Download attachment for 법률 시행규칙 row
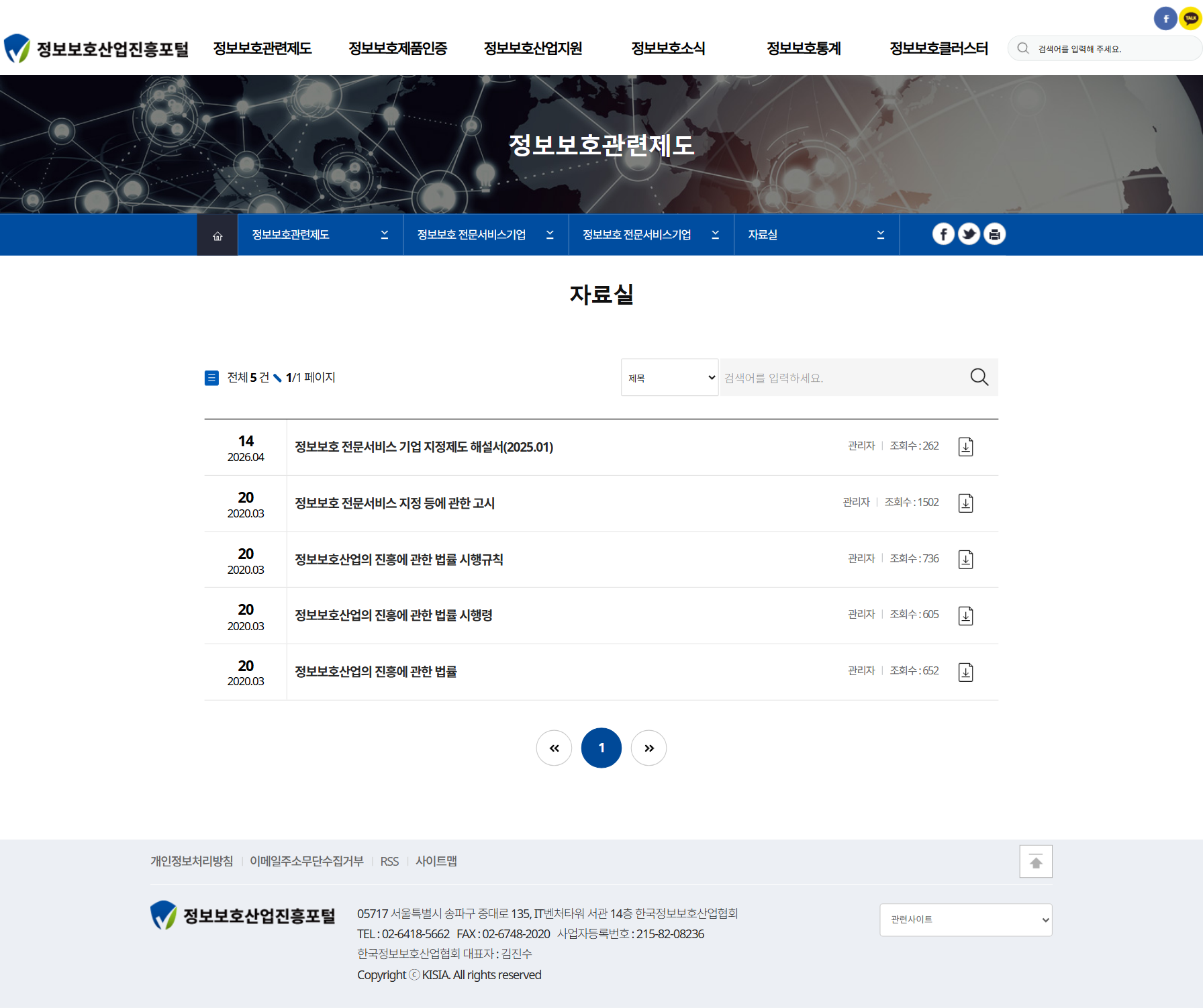1203x1008 pixels. [x=965, y=560]
